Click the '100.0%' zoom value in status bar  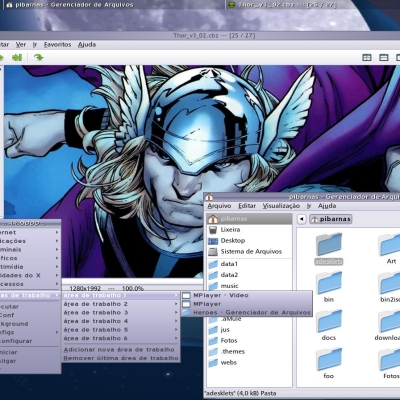[x=133, y=288]
